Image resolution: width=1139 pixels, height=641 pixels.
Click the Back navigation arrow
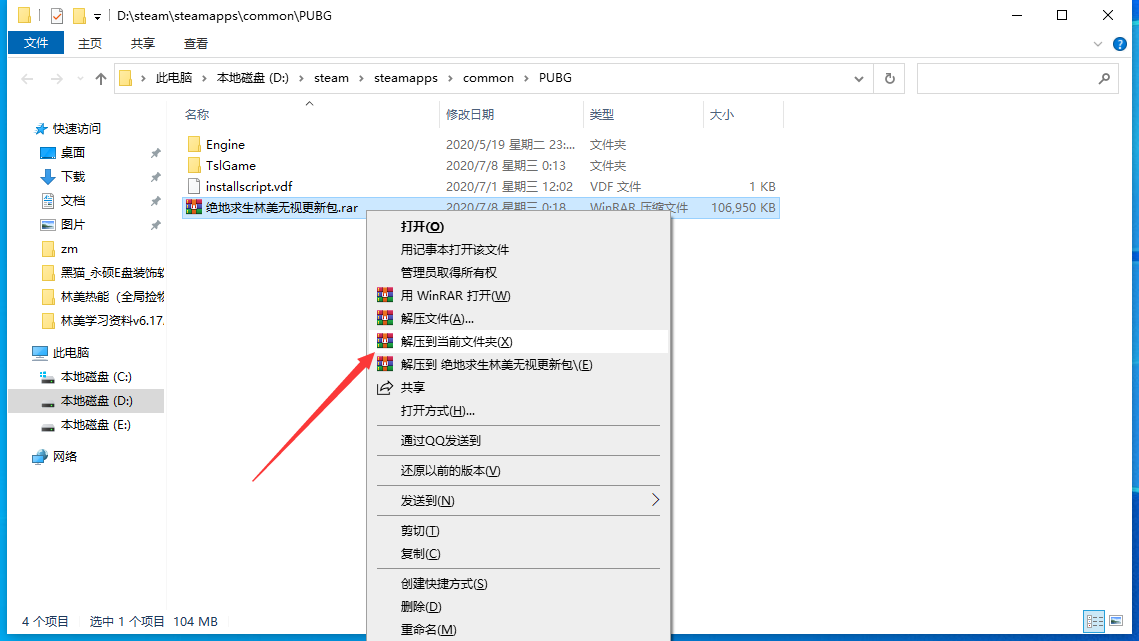28,78
